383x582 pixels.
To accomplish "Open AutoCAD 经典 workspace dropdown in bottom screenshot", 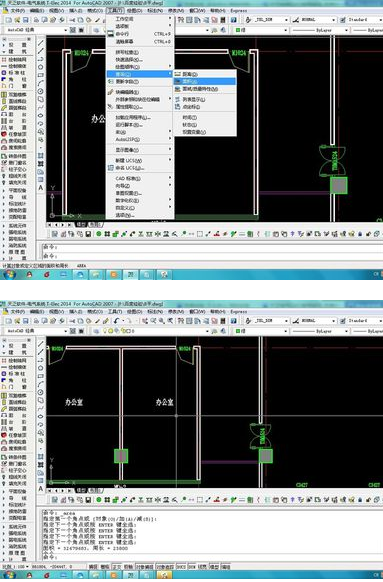I will pos(66,331).
